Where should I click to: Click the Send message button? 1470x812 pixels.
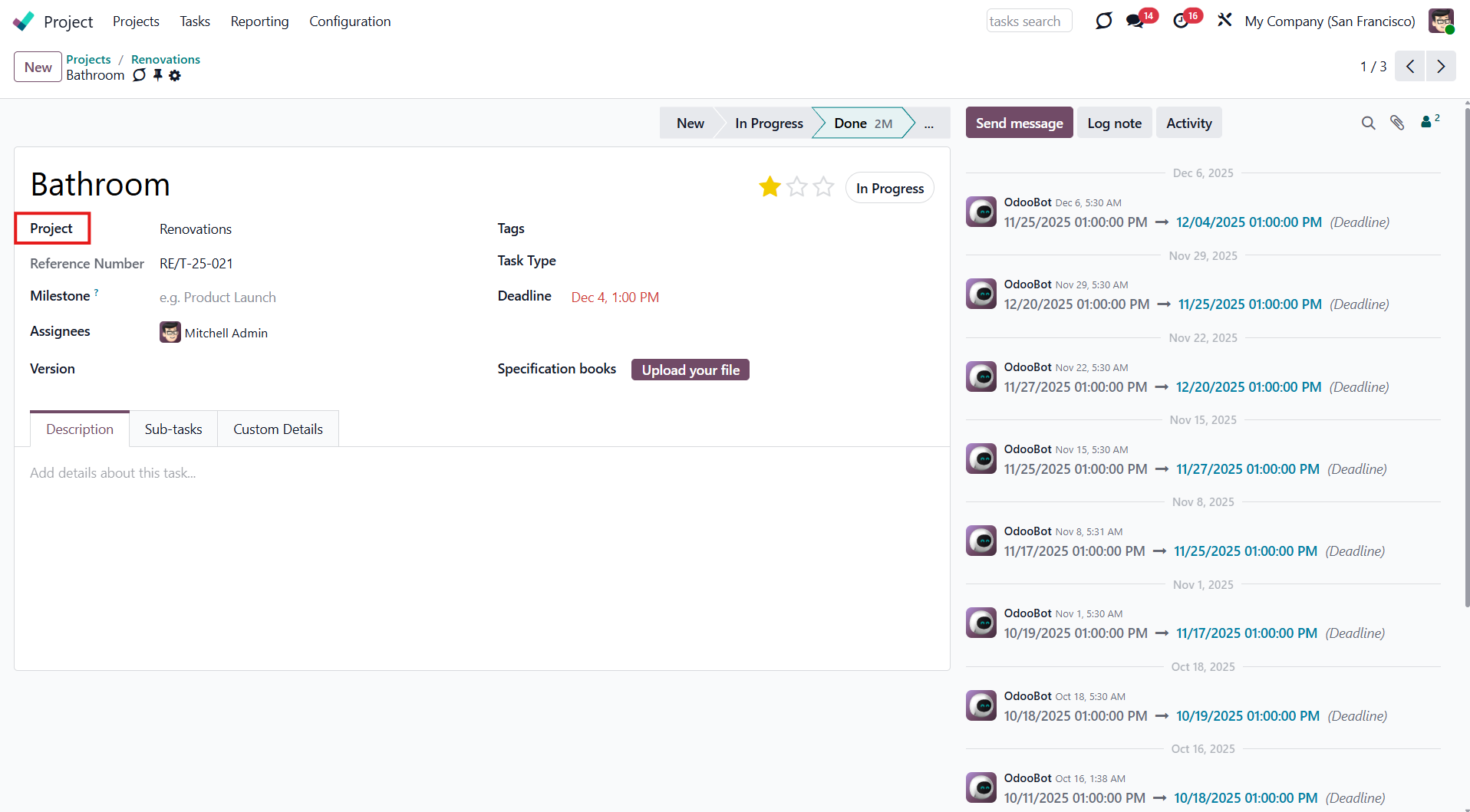[x=1019, y=123]
